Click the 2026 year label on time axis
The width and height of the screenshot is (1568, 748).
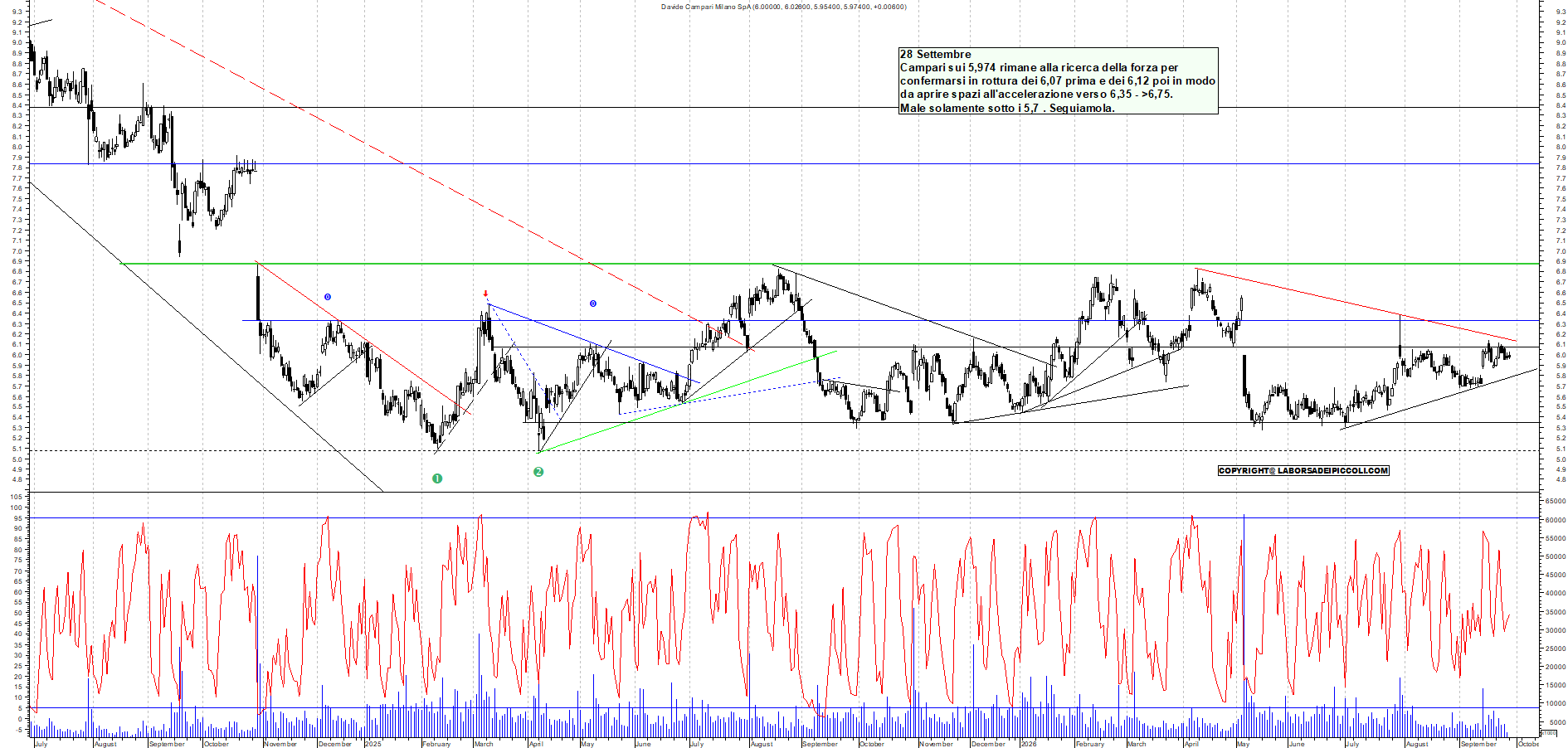pos(1028,744)
